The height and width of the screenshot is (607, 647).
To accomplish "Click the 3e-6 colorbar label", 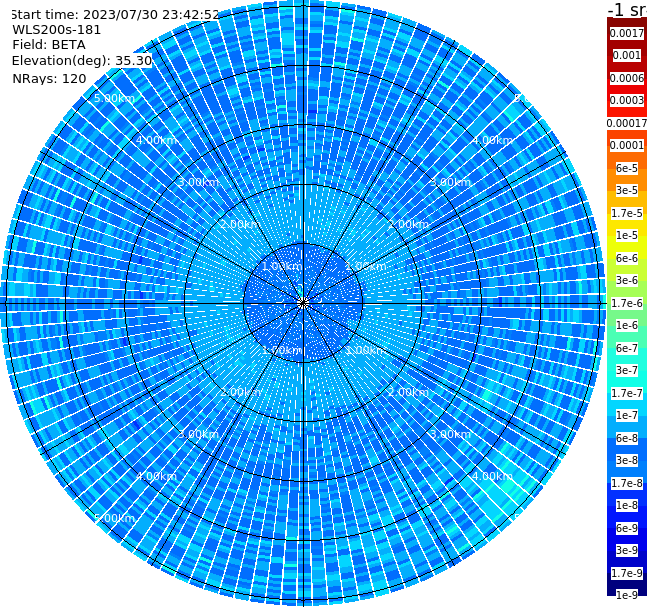I will pos(627,280).
